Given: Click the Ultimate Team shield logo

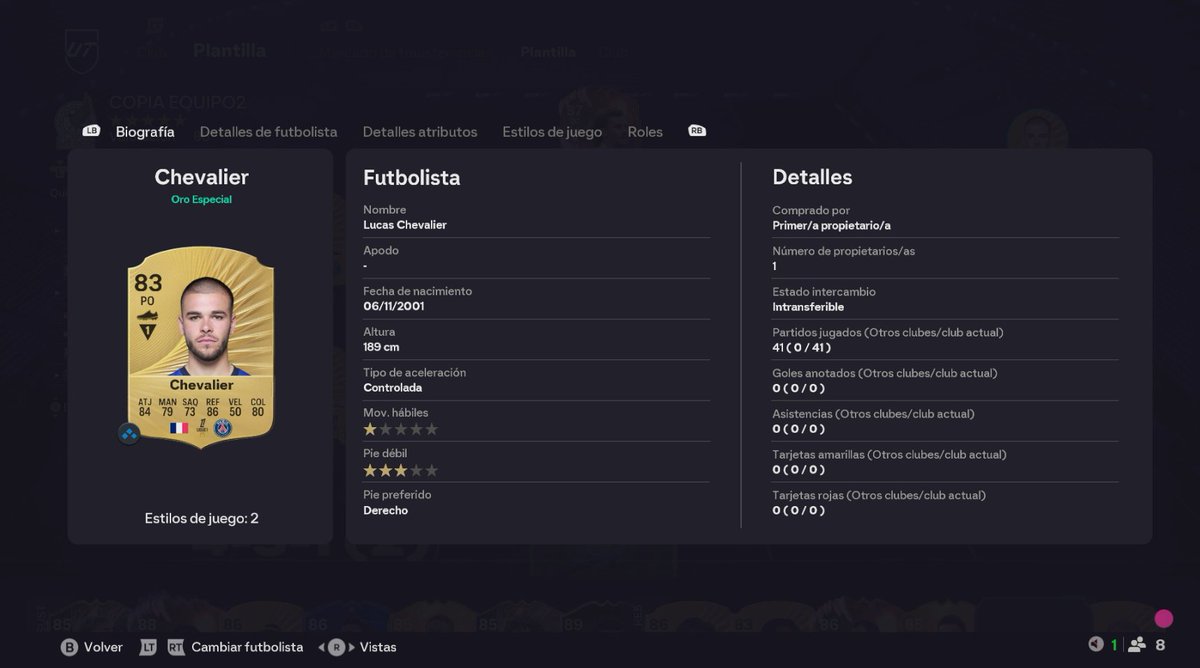Looking at the screenshot, I should click(x=81, y=50).
